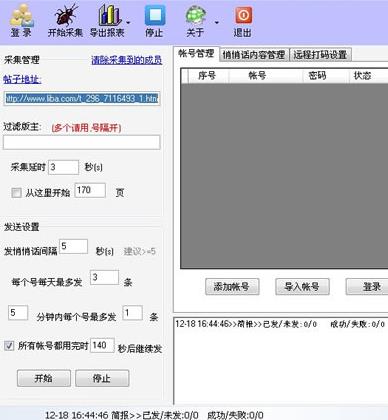Image resolution: width=388 pixels, height=420 pixels.
Task: Enable the 从这里开始 checkbox
Action: 16,193
